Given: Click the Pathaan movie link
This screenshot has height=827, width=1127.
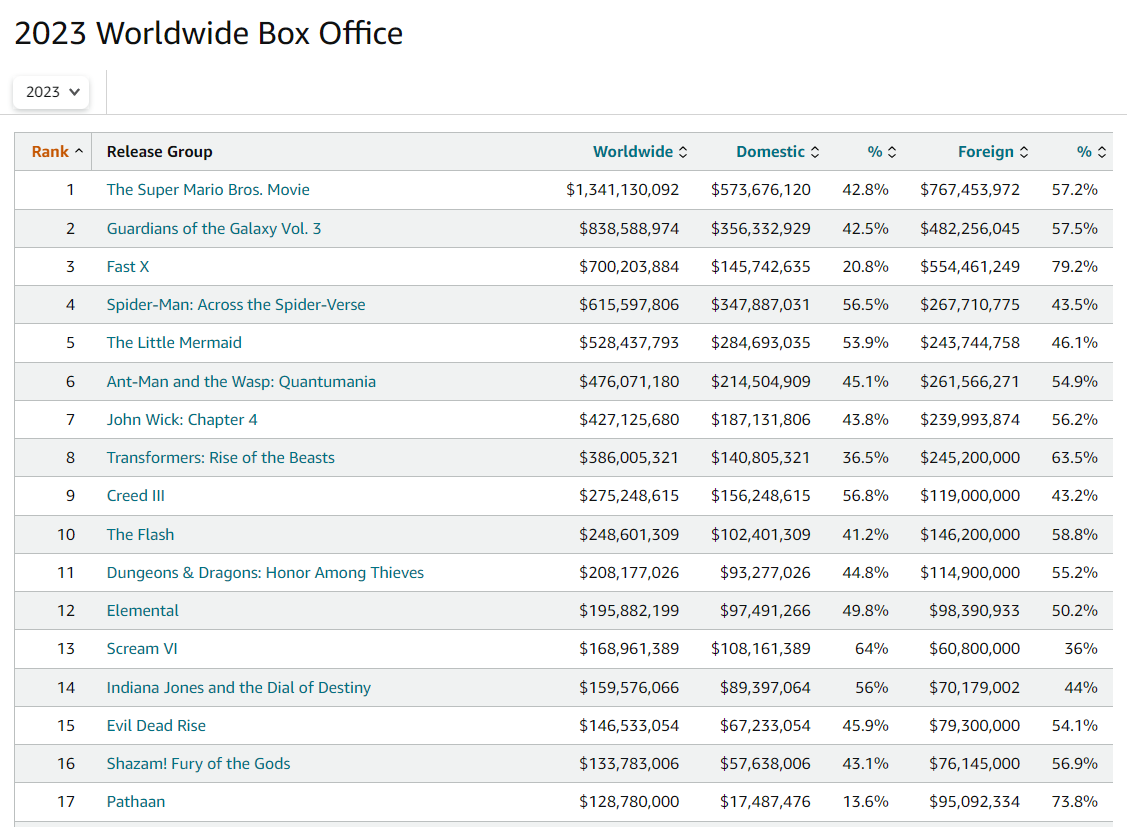Looking at the screenshot, I should (136, 802).
